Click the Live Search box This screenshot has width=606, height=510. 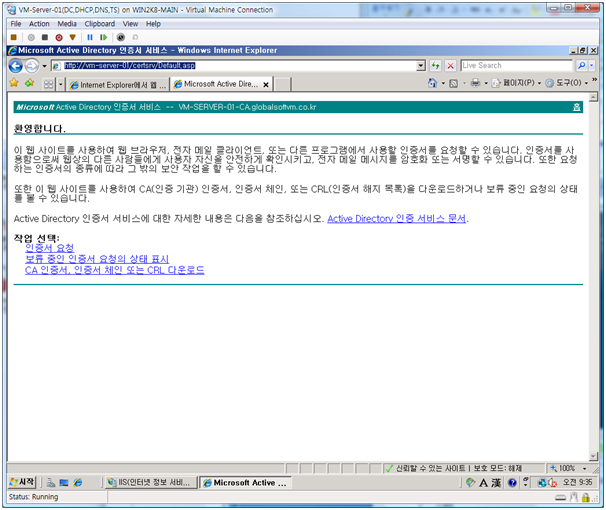coord(516,66)
